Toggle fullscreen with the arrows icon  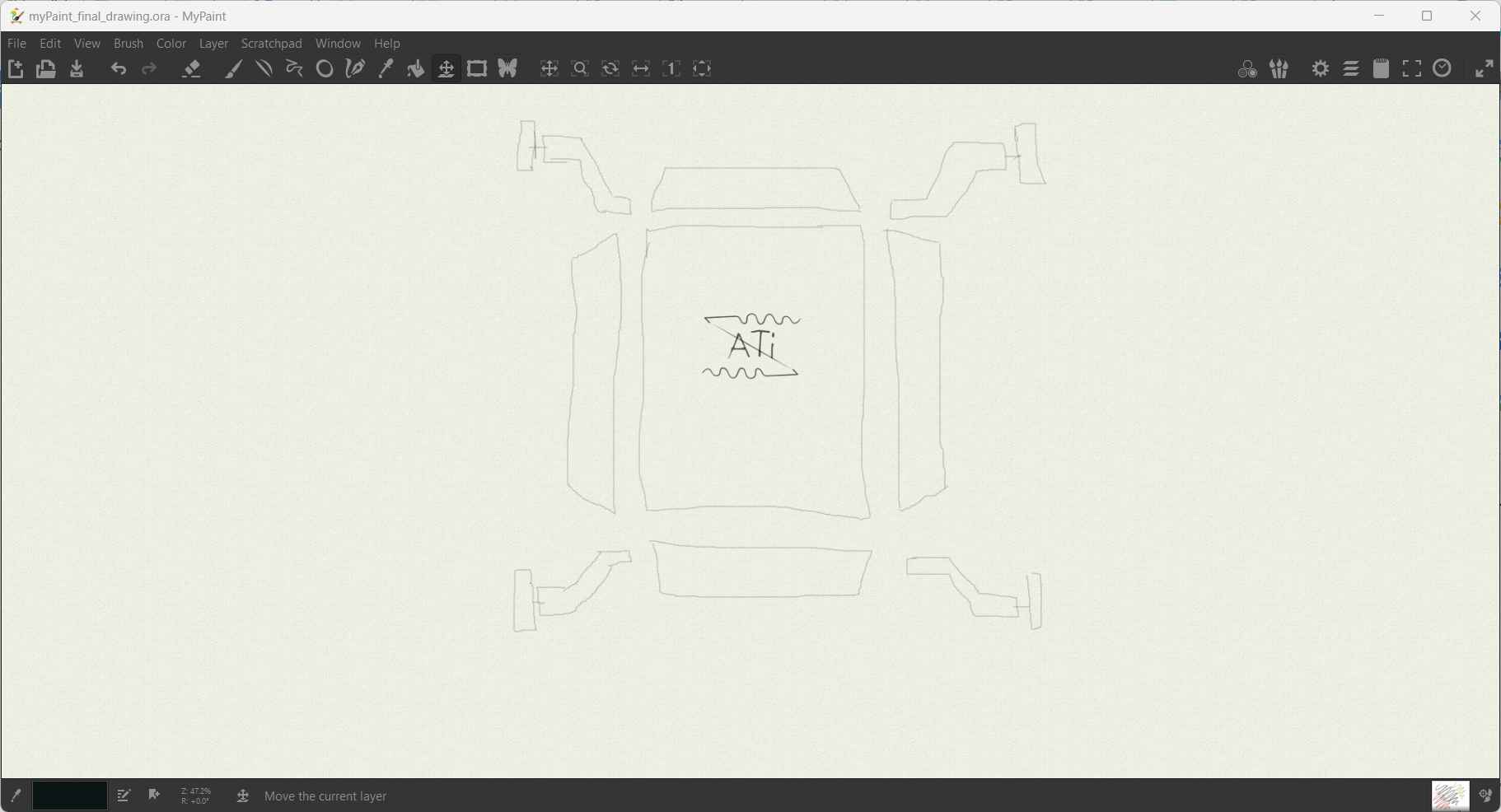click(x=1485, y=69)
